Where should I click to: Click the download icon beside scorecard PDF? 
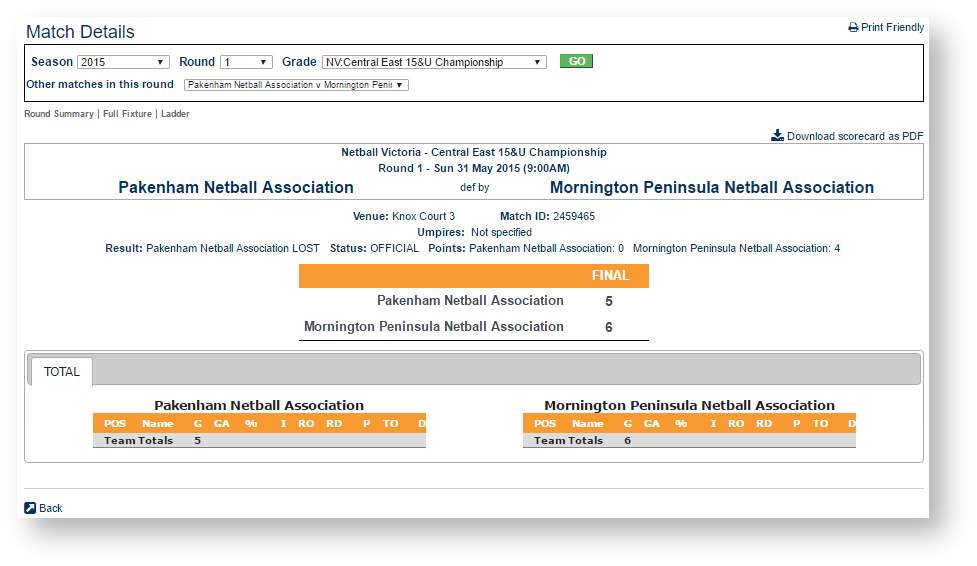click(x=778, y=135)
